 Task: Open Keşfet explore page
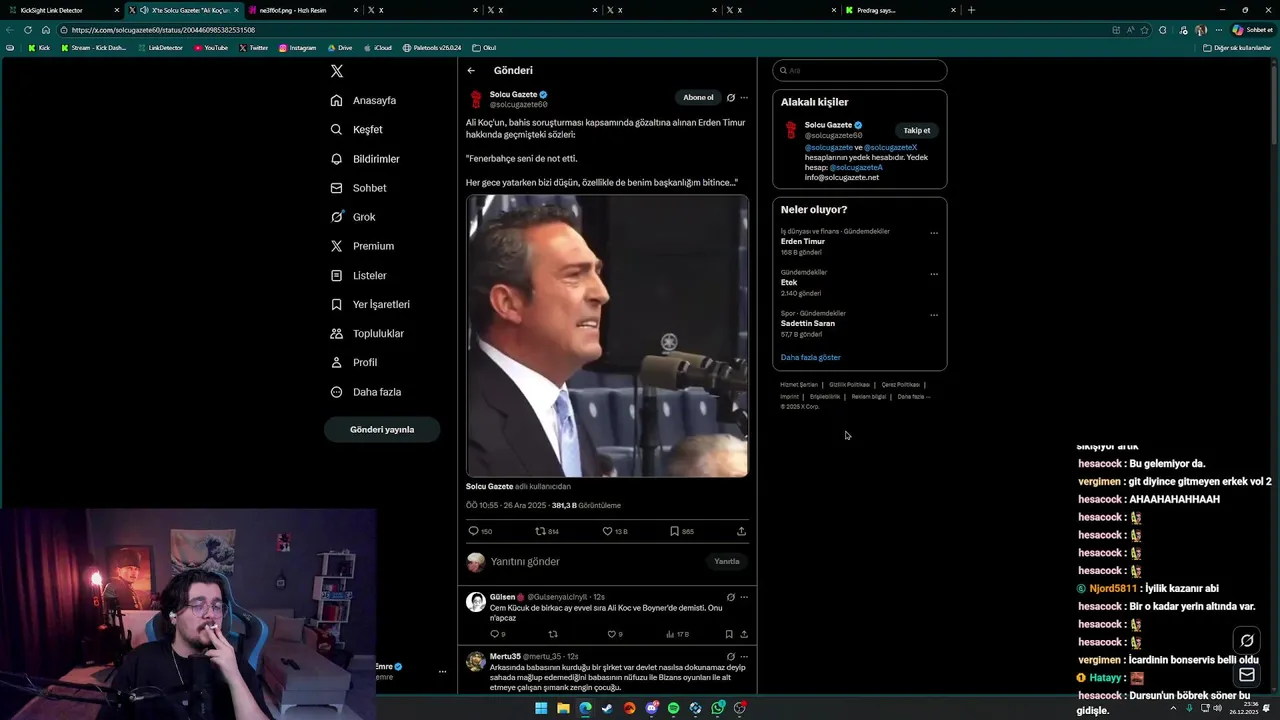[357, 130]
